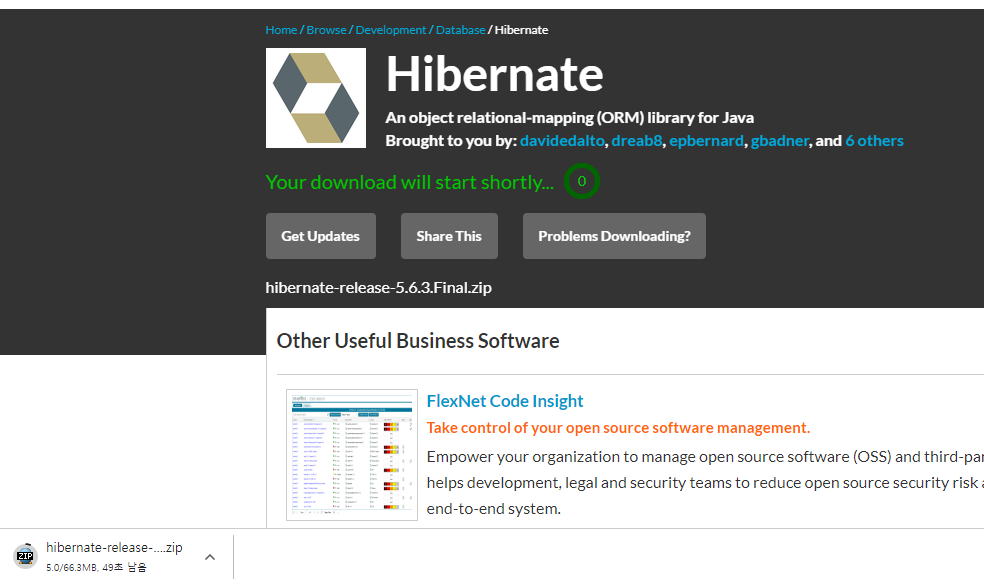
Task: Click the ZIP file icon in downloads bar
Action: [x=25, y=556]
